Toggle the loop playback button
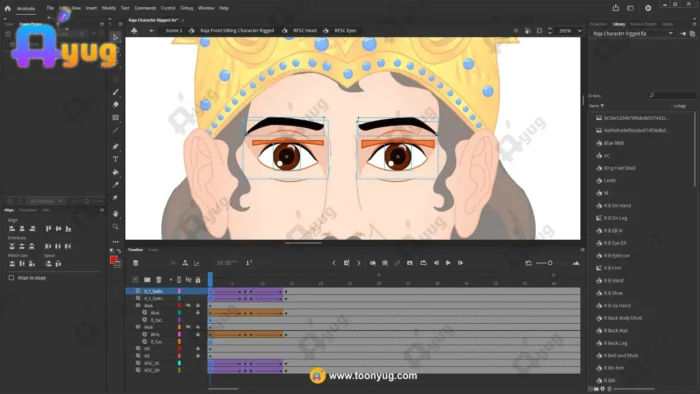This screenshot has width=700, height=394. tap(423, 263)
